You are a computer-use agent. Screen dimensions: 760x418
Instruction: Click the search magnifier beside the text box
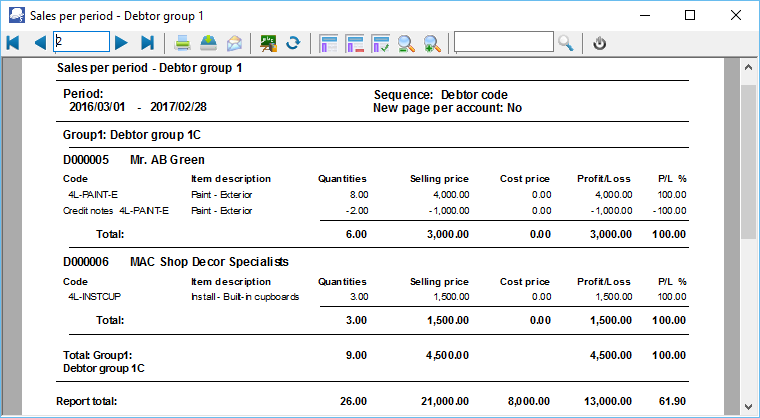point(566,43)
